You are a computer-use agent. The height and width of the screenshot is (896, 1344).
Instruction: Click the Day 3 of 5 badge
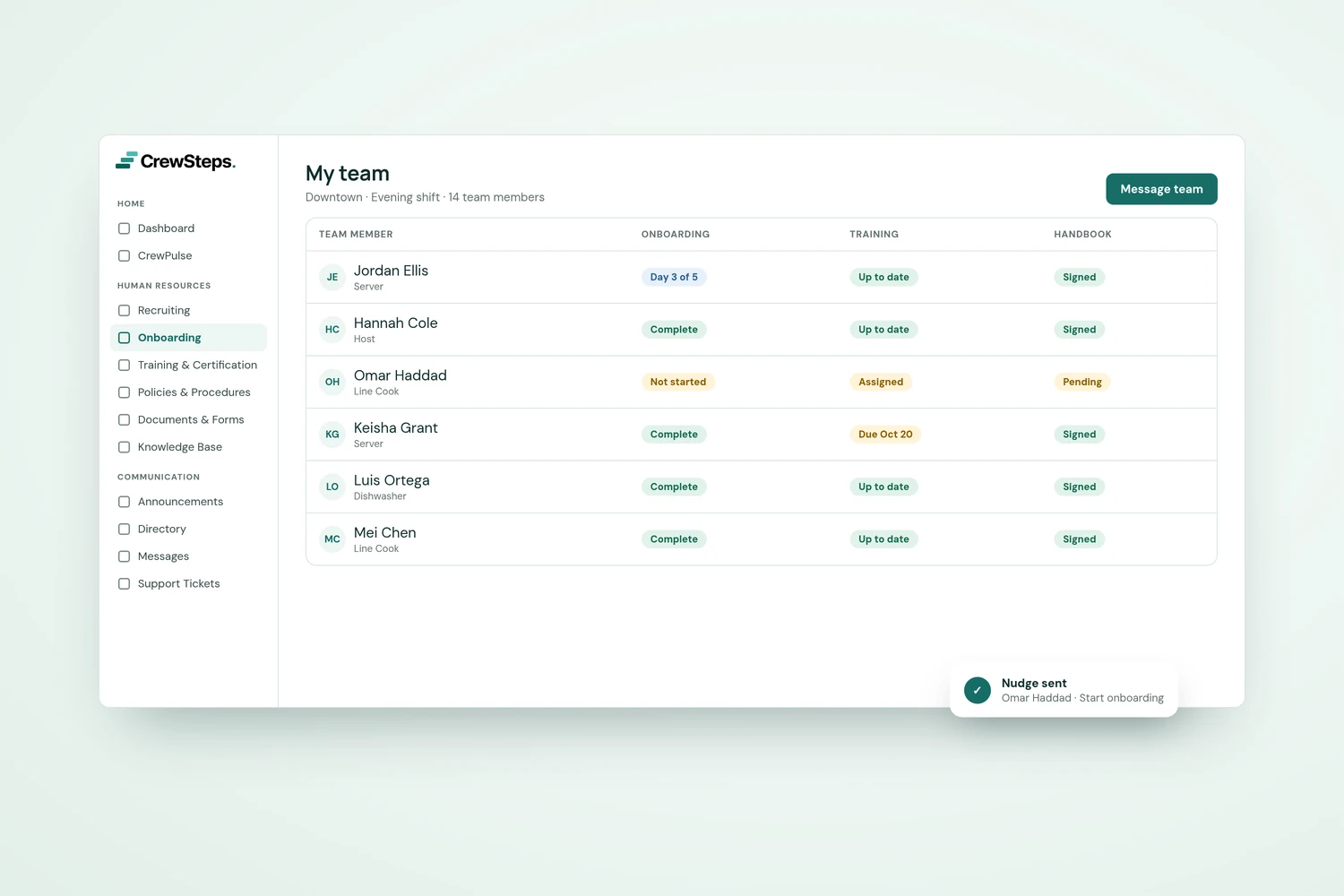pyautogui.click(x=674, y=277)
